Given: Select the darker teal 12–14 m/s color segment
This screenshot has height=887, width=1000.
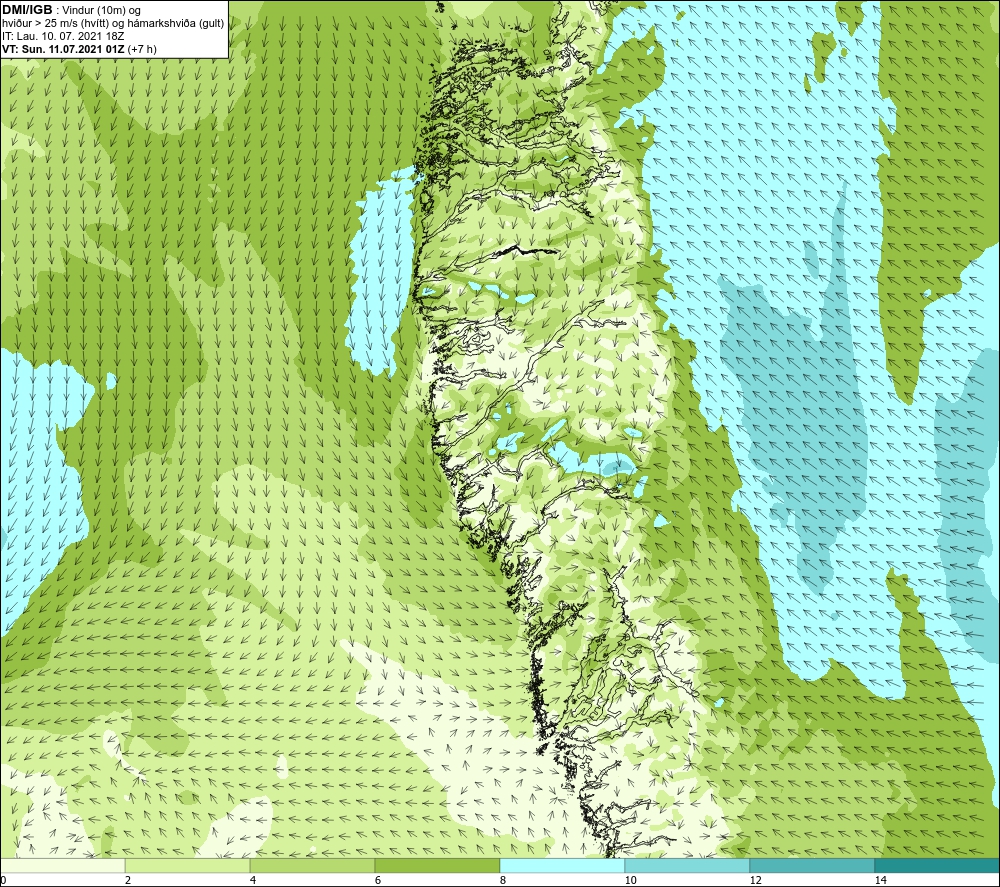Looking at the screenshot, I should coord(812,865).
